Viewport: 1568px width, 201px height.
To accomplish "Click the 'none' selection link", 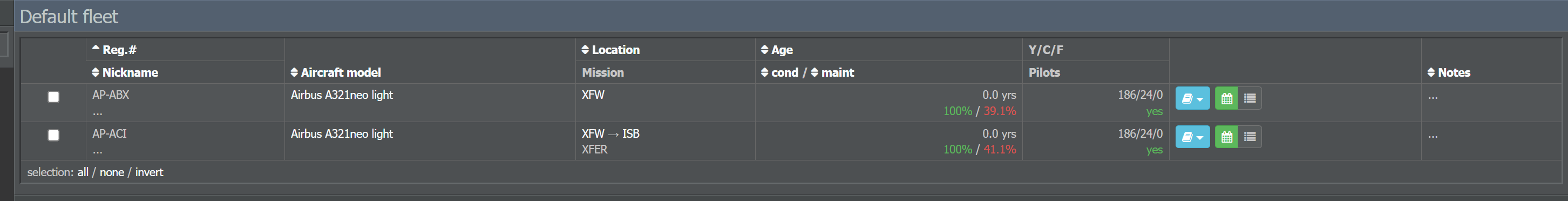I will coord(112,172).
